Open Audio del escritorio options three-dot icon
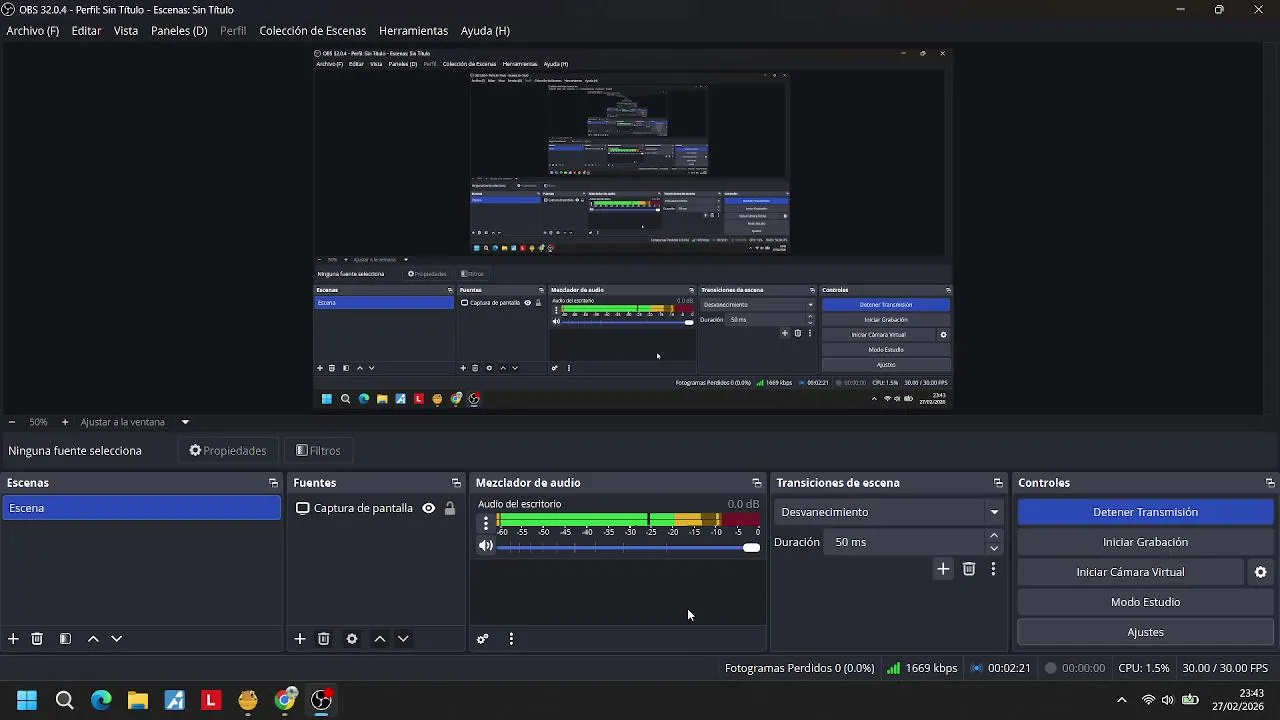The height and width of the screenshot is (720, 1280). (486, 523)
